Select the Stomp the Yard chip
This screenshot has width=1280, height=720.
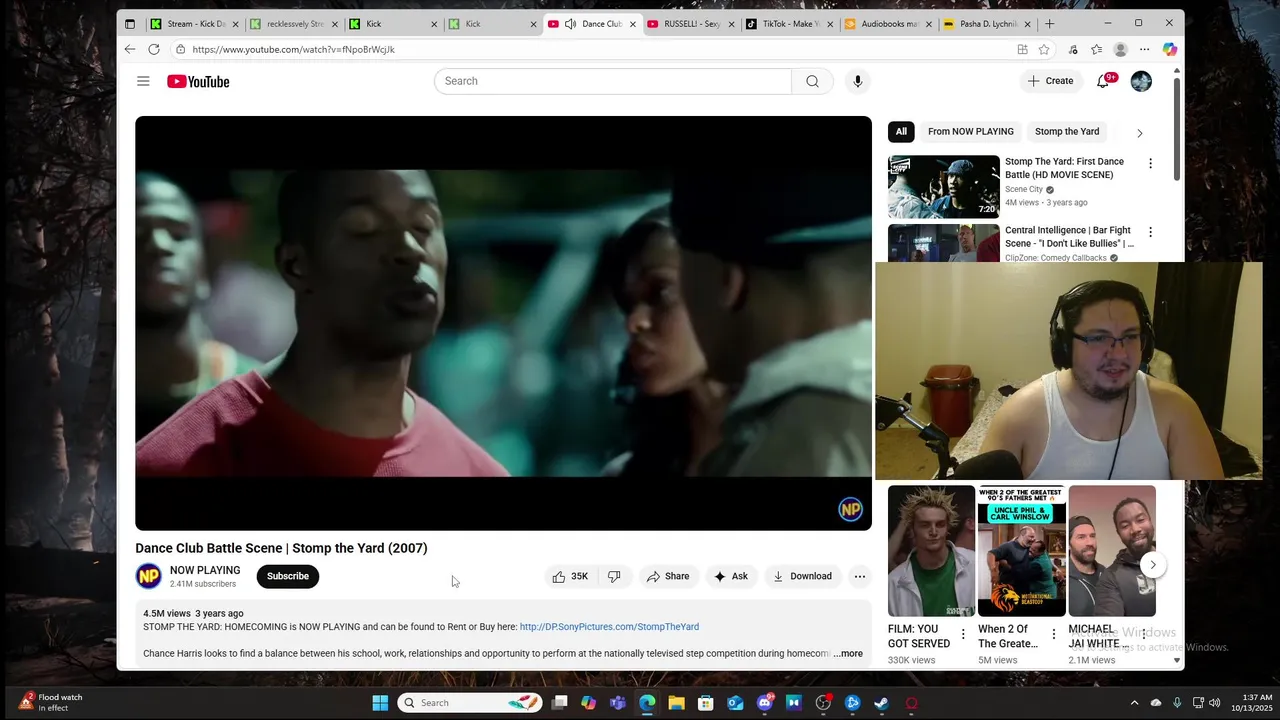tap(1067, 132)
